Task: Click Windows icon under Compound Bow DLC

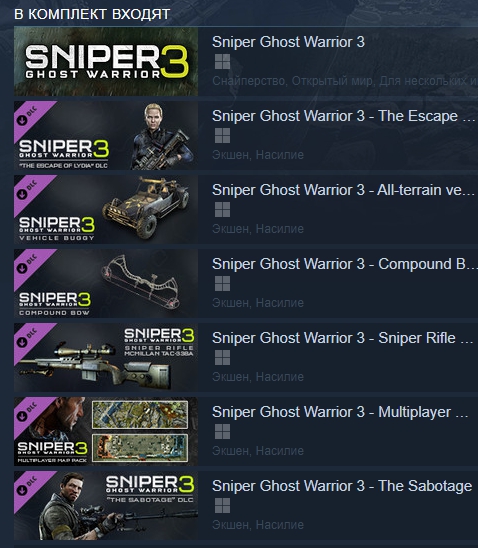Action: 223,283
